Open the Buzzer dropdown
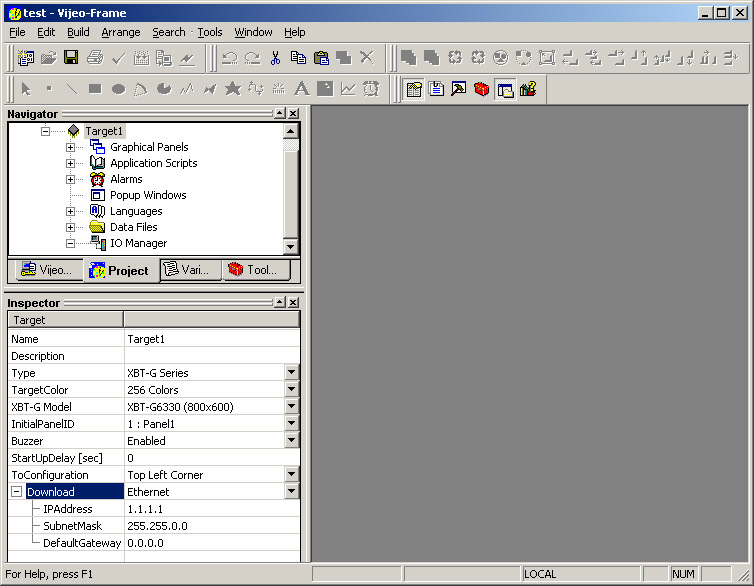The image size is (754, 586). coord(291,440)
